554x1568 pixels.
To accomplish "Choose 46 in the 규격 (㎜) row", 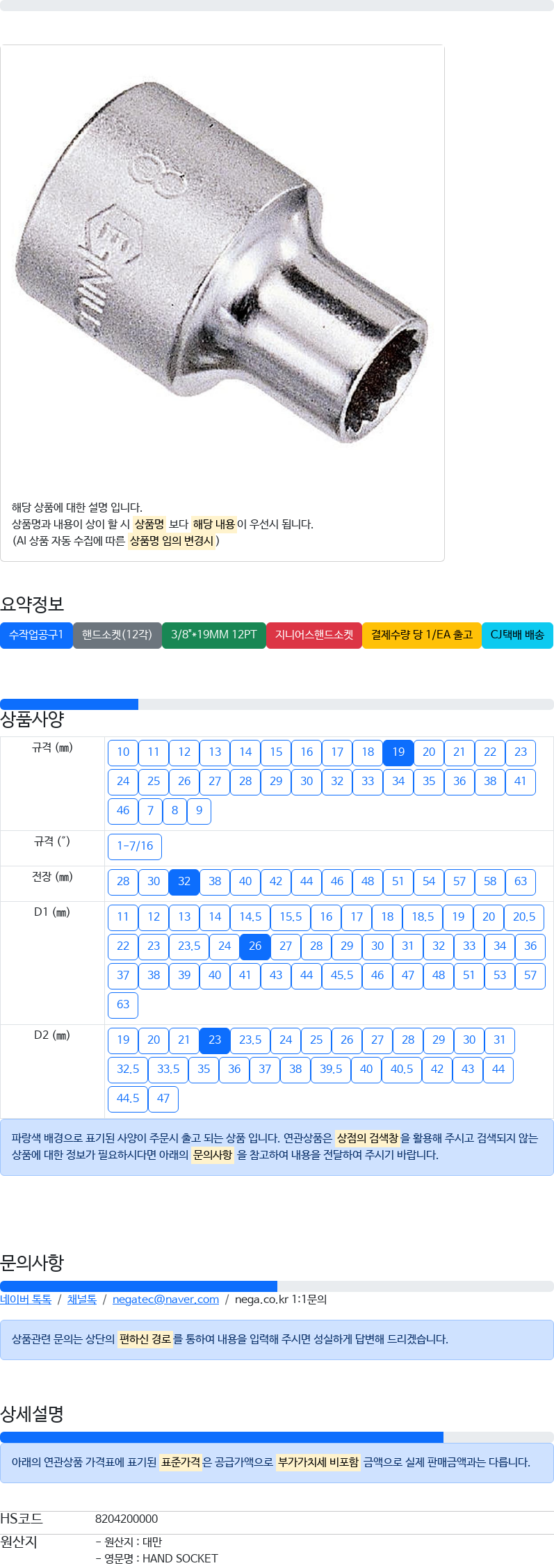I will [123, 811].
